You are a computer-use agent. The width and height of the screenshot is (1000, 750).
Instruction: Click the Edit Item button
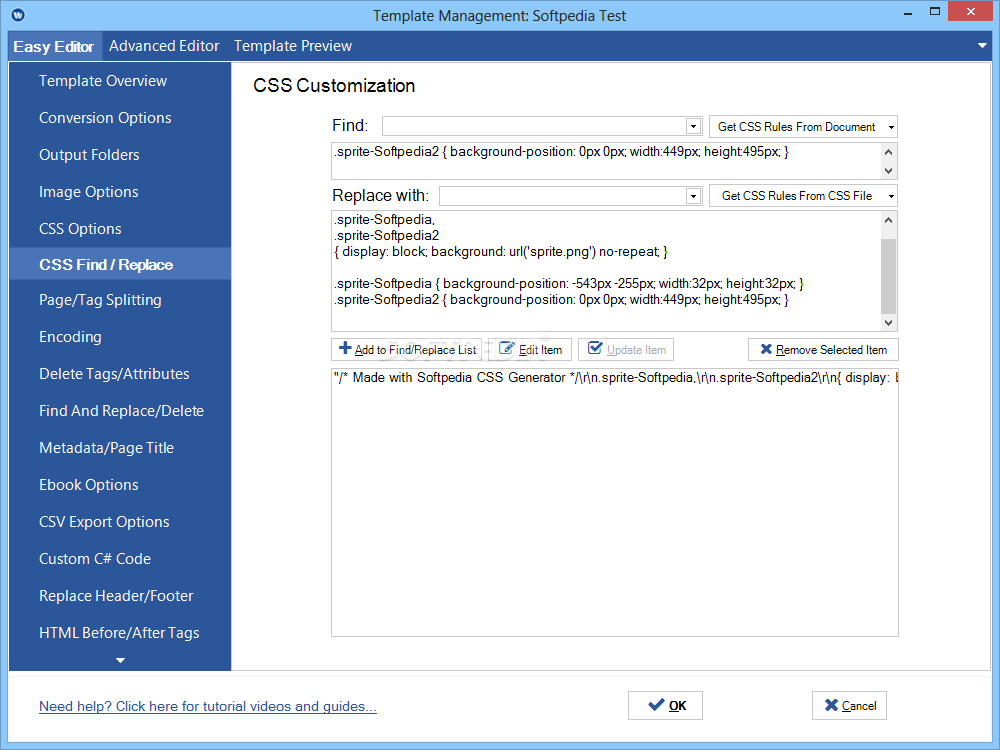pyautogui.click(x=529, y=349)
